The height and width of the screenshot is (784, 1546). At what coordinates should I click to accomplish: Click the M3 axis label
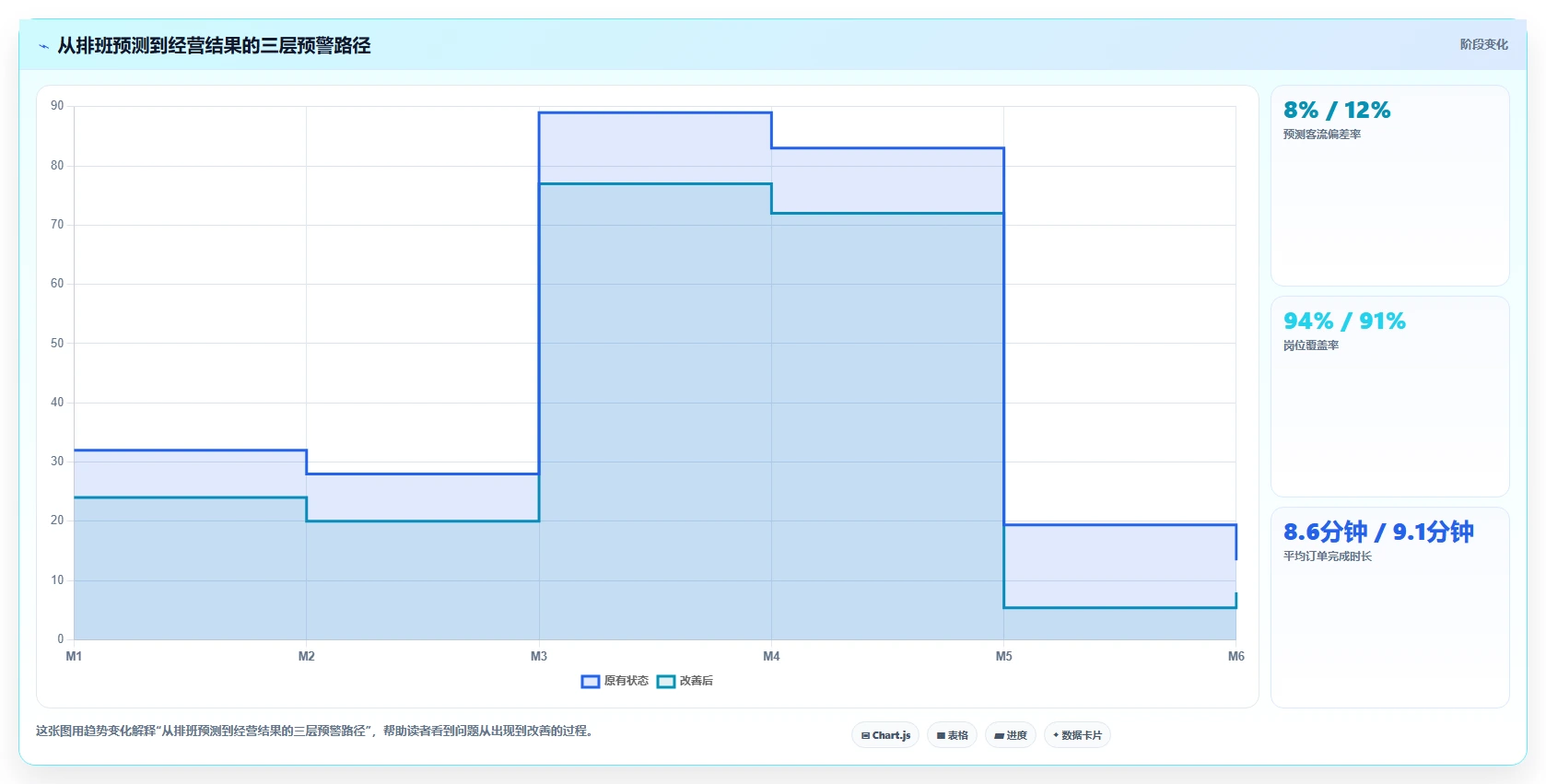539,656
